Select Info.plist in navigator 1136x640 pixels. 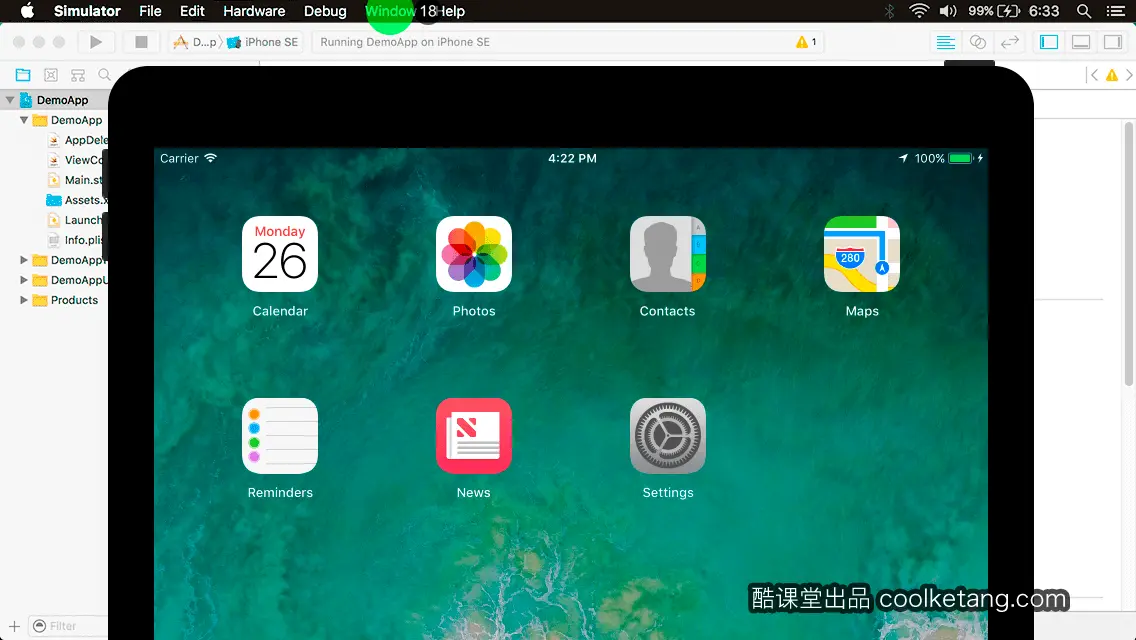point(77,240)
